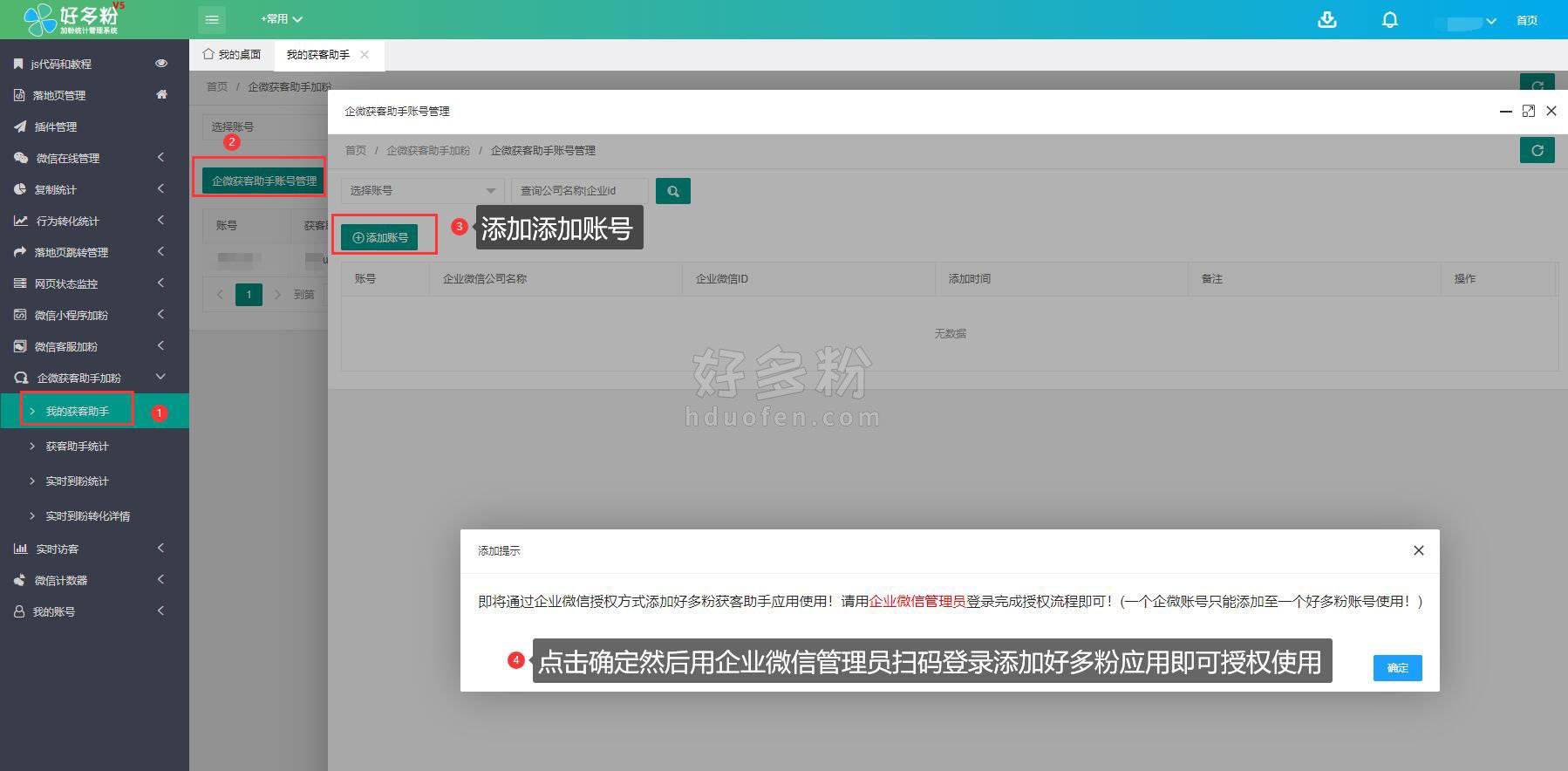Screen dimensions: 1568x771
Task: Open 选择账号 dropdown on background page
Action: point(265,126)
